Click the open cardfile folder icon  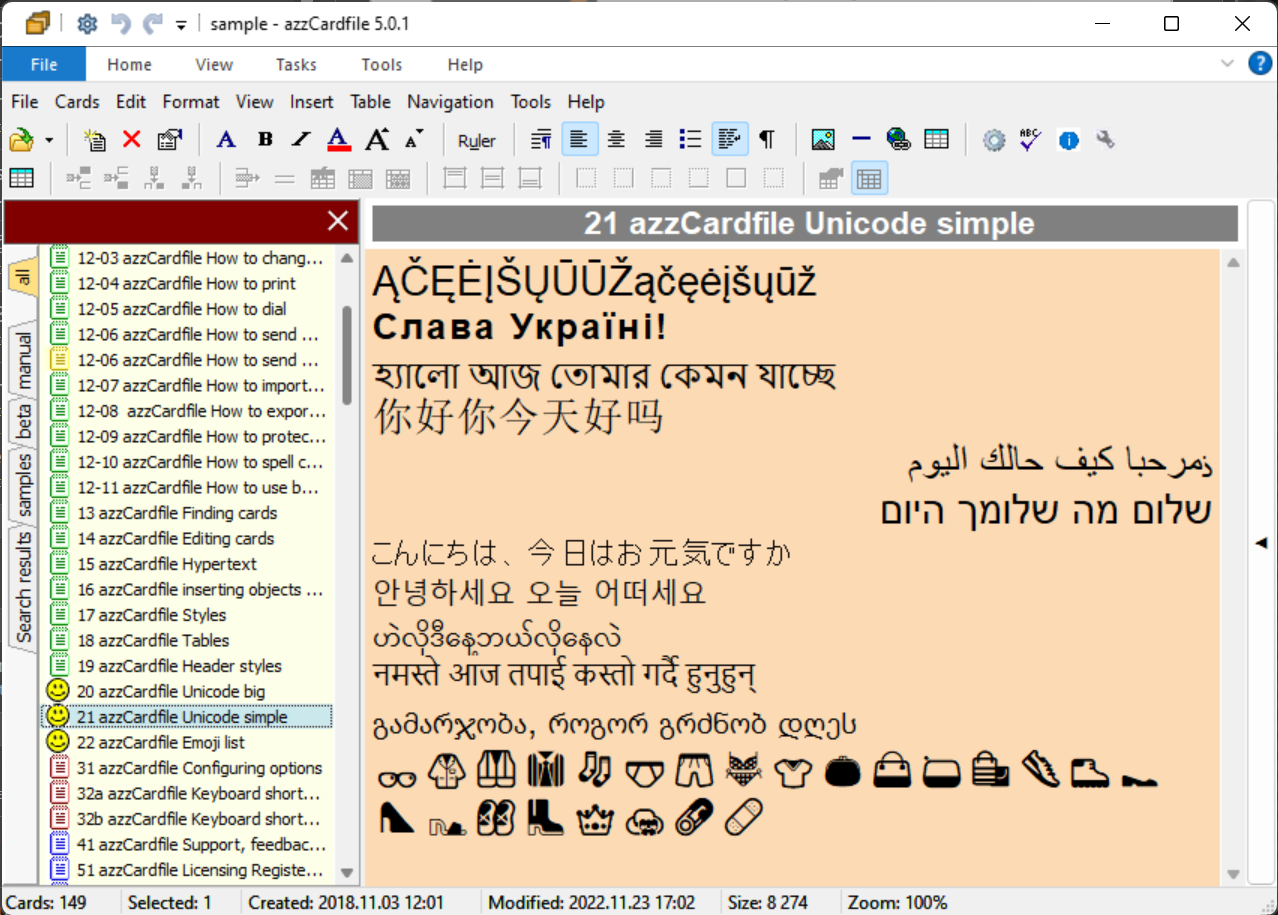pos(21,140)
